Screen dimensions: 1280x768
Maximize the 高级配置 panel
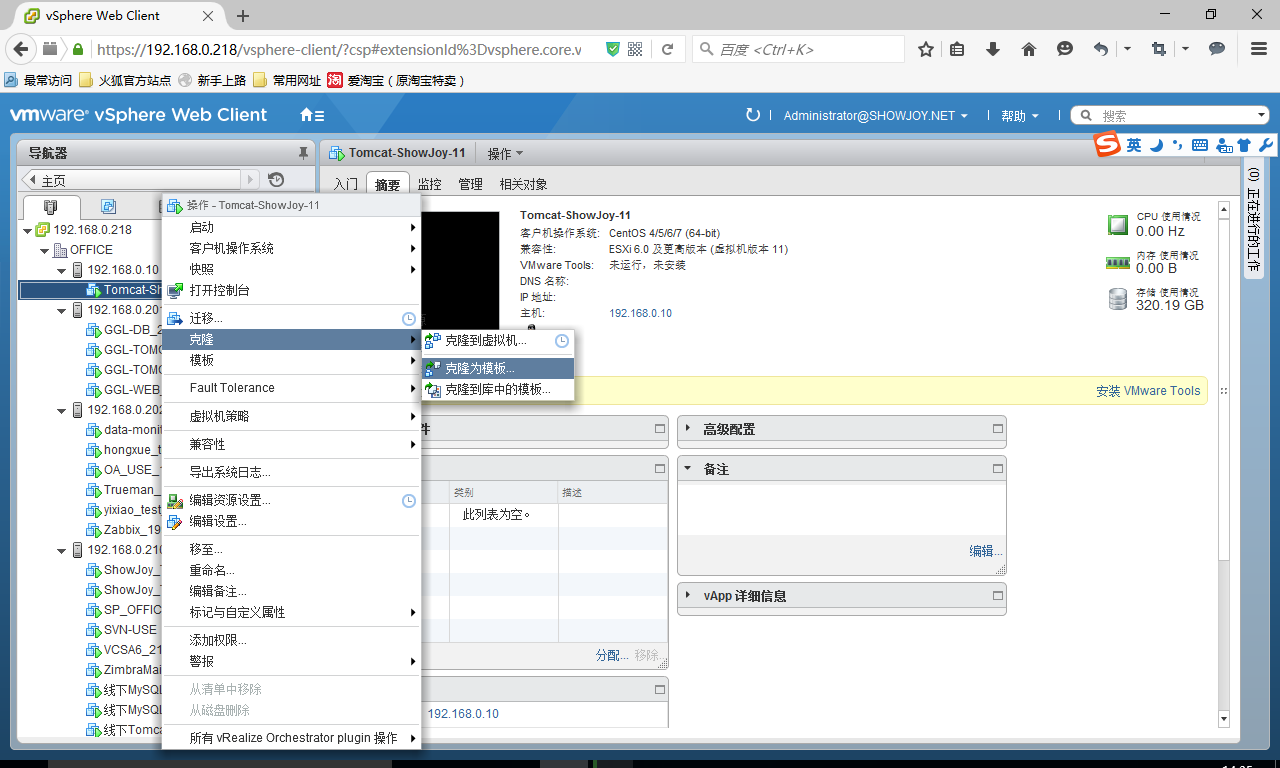click(x=997, y=428)
